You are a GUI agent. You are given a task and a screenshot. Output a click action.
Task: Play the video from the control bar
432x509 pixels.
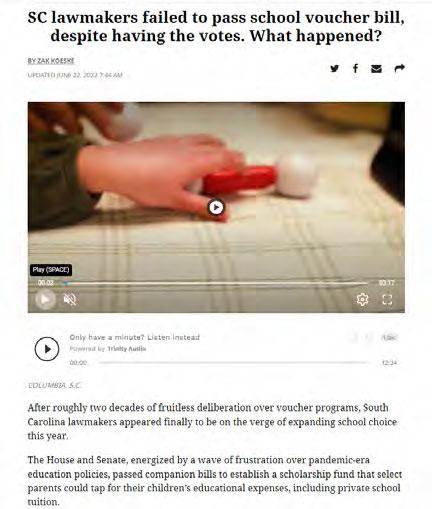[45, 299]
